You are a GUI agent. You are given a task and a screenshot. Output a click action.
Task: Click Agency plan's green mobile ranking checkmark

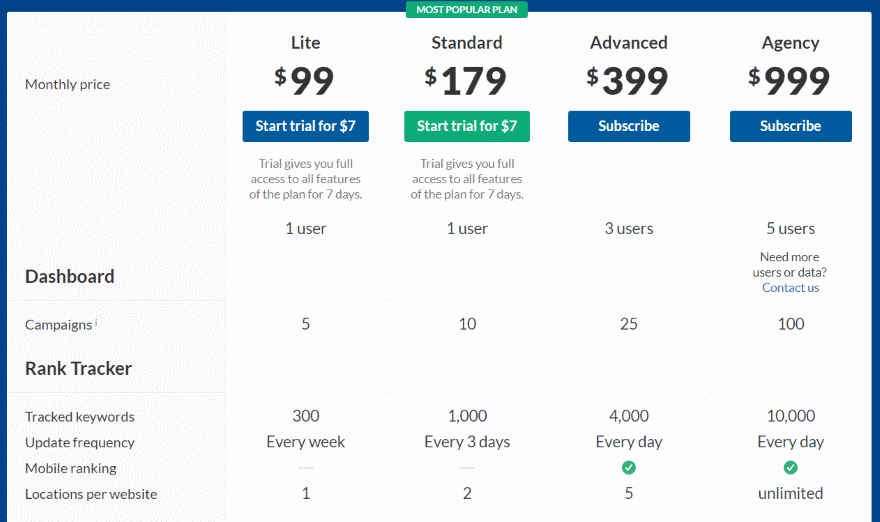point(790,467)
